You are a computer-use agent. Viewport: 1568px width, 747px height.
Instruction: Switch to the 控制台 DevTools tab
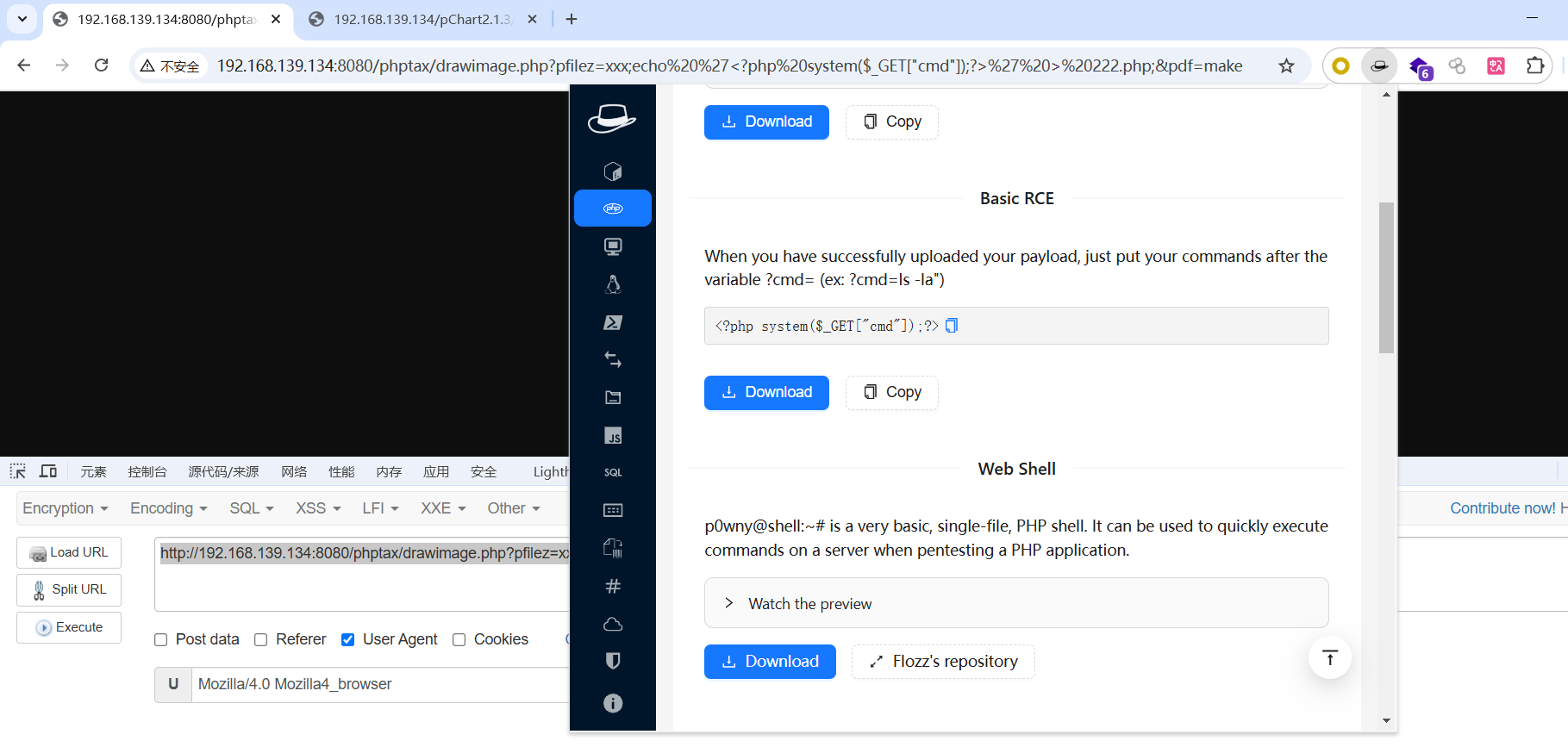click(147, 472)
